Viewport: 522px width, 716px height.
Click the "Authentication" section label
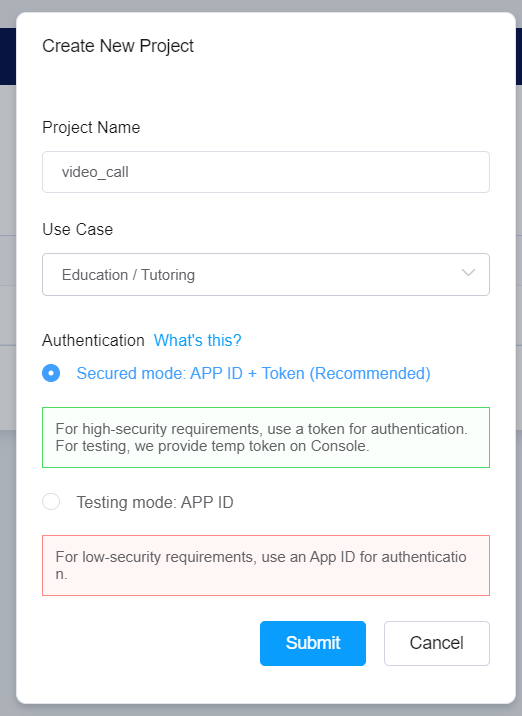[x=93, y=341]
